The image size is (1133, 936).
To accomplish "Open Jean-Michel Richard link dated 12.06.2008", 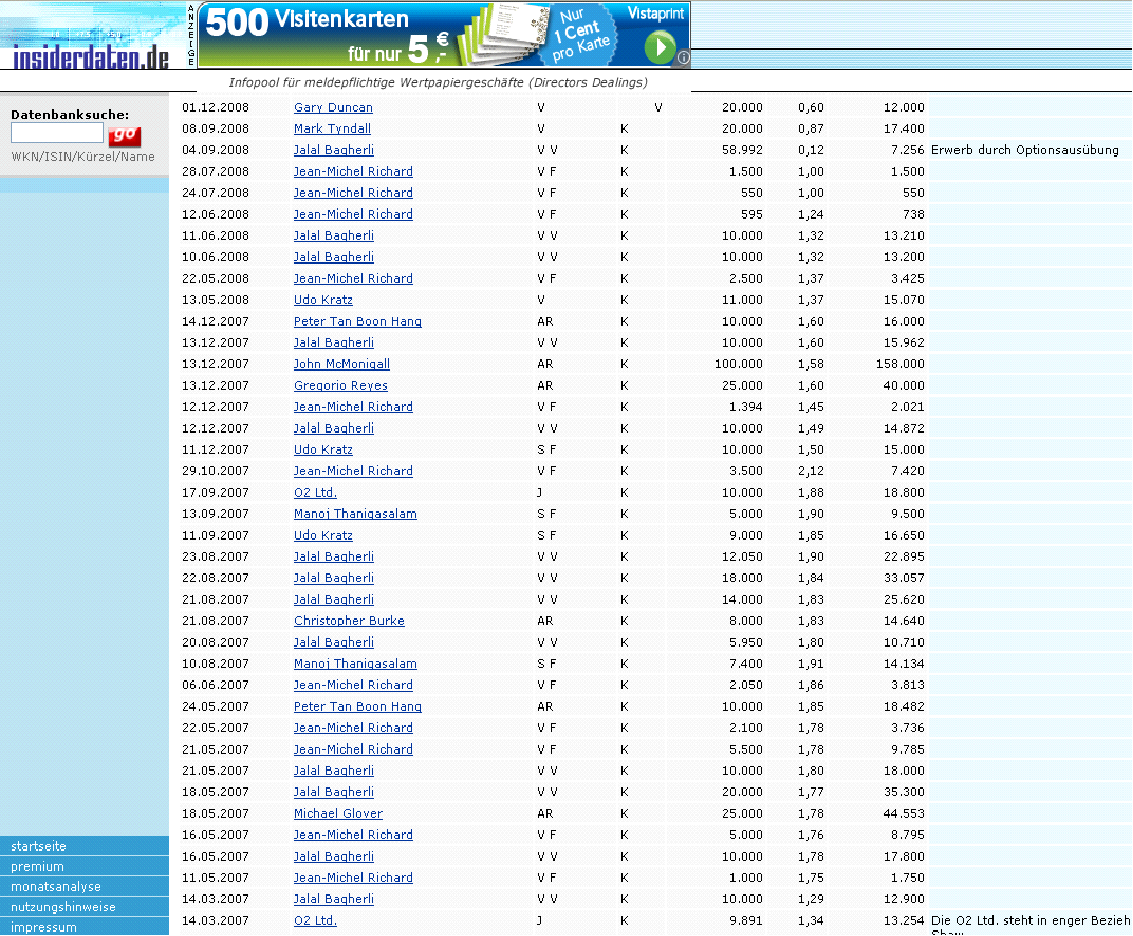I will 353,215.
